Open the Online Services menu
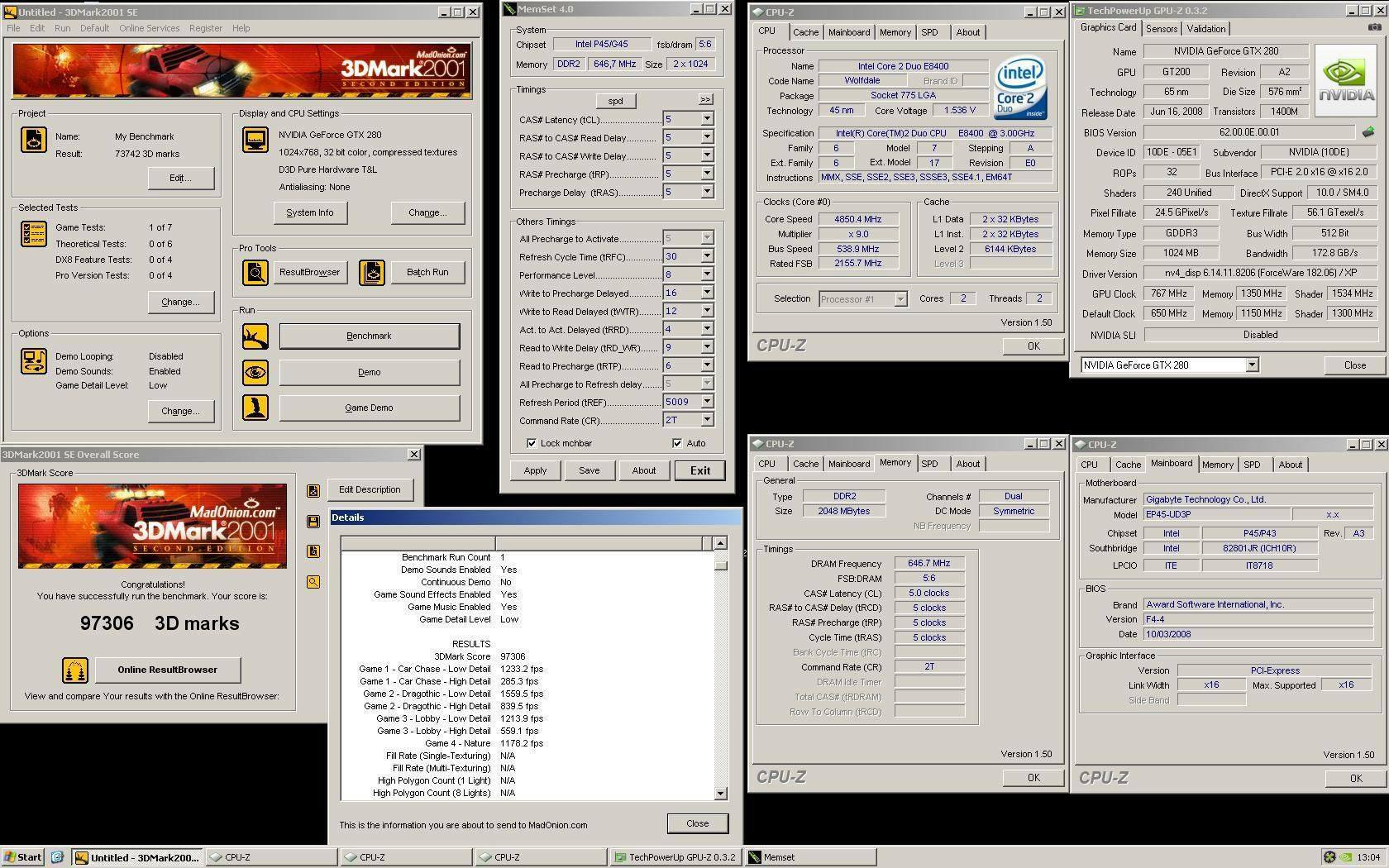This screenshot has height=868, width=1389. tap(149, 28)
